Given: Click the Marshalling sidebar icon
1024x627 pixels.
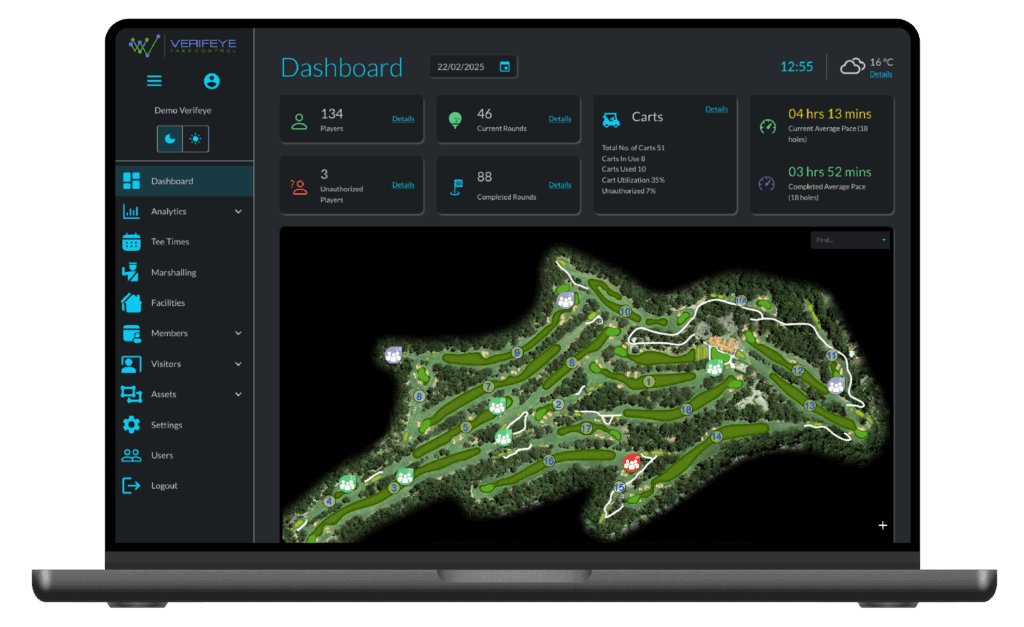Looking at the screenshot, I should point(131,272).
